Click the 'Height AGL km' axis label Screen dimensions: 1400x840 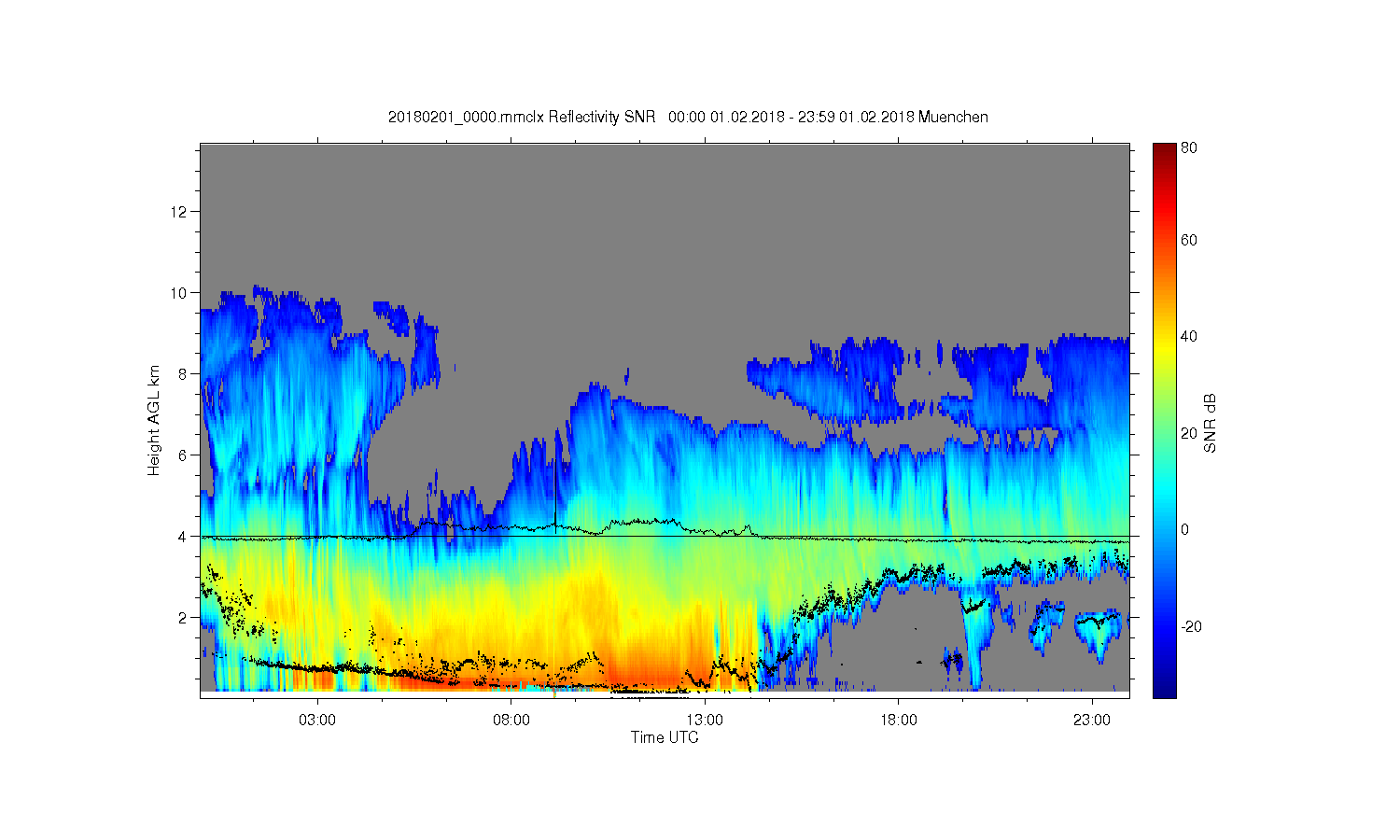(154, 420)
